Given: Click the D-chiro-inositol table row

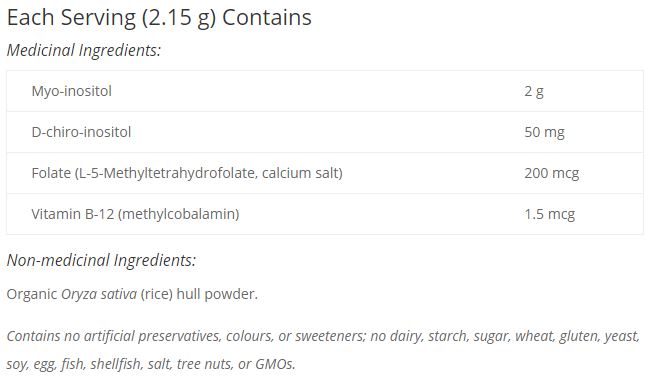Looking at the screenshot, I should (x=325, y=132).
